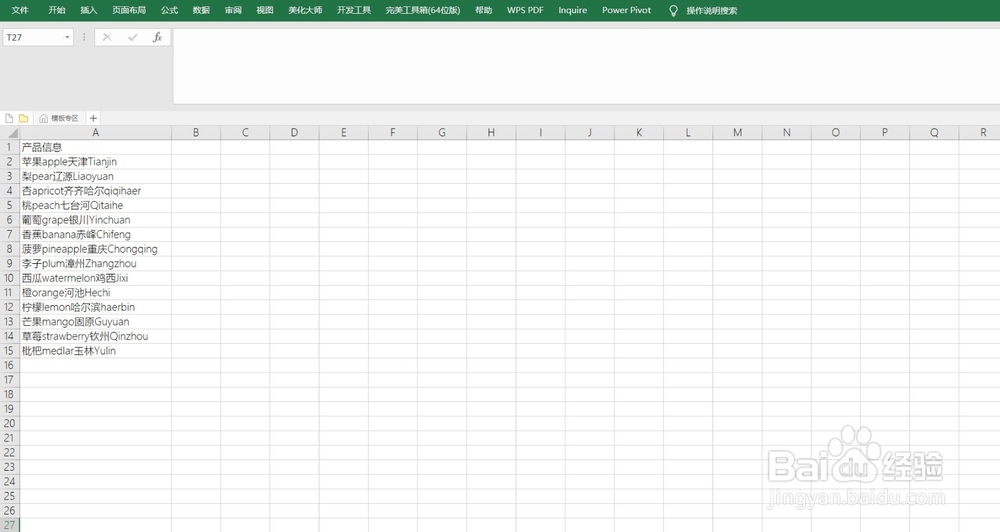This screenshot has height=532, width=1000.
Task: Select column K header
Action: pos(639,133)
